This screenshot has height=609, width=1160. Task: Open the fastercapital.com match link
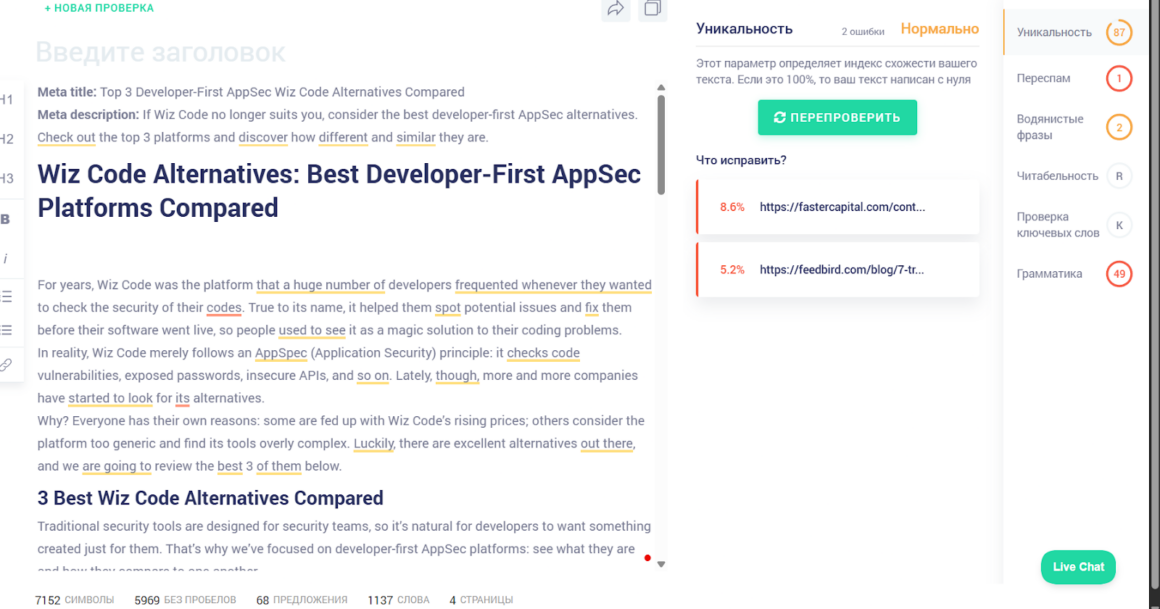(x=842, y=207)
